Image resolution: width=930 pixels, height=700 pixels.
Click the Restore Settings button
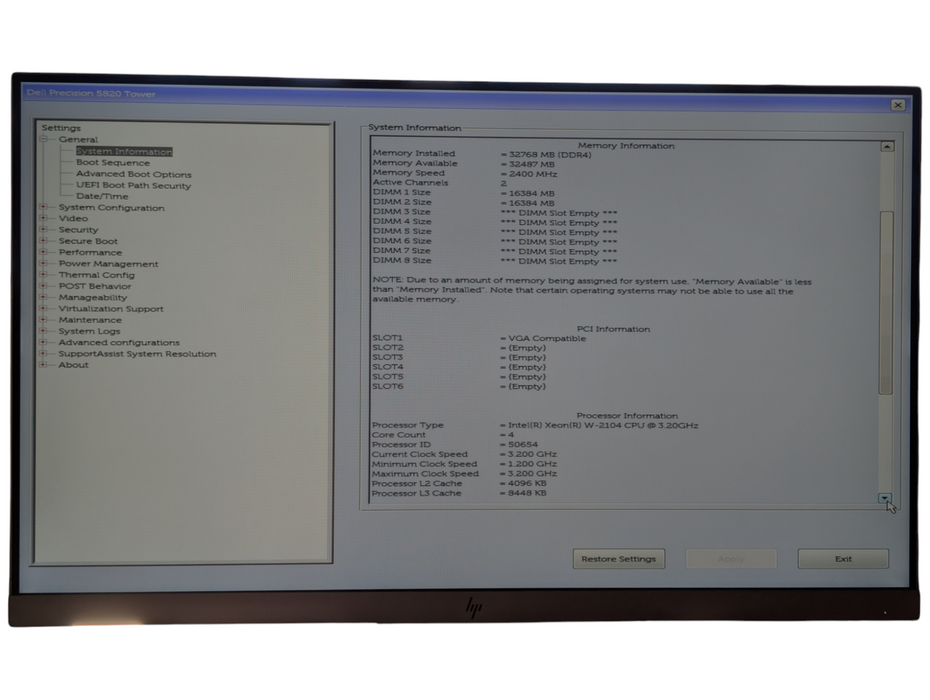click(619, 559)
